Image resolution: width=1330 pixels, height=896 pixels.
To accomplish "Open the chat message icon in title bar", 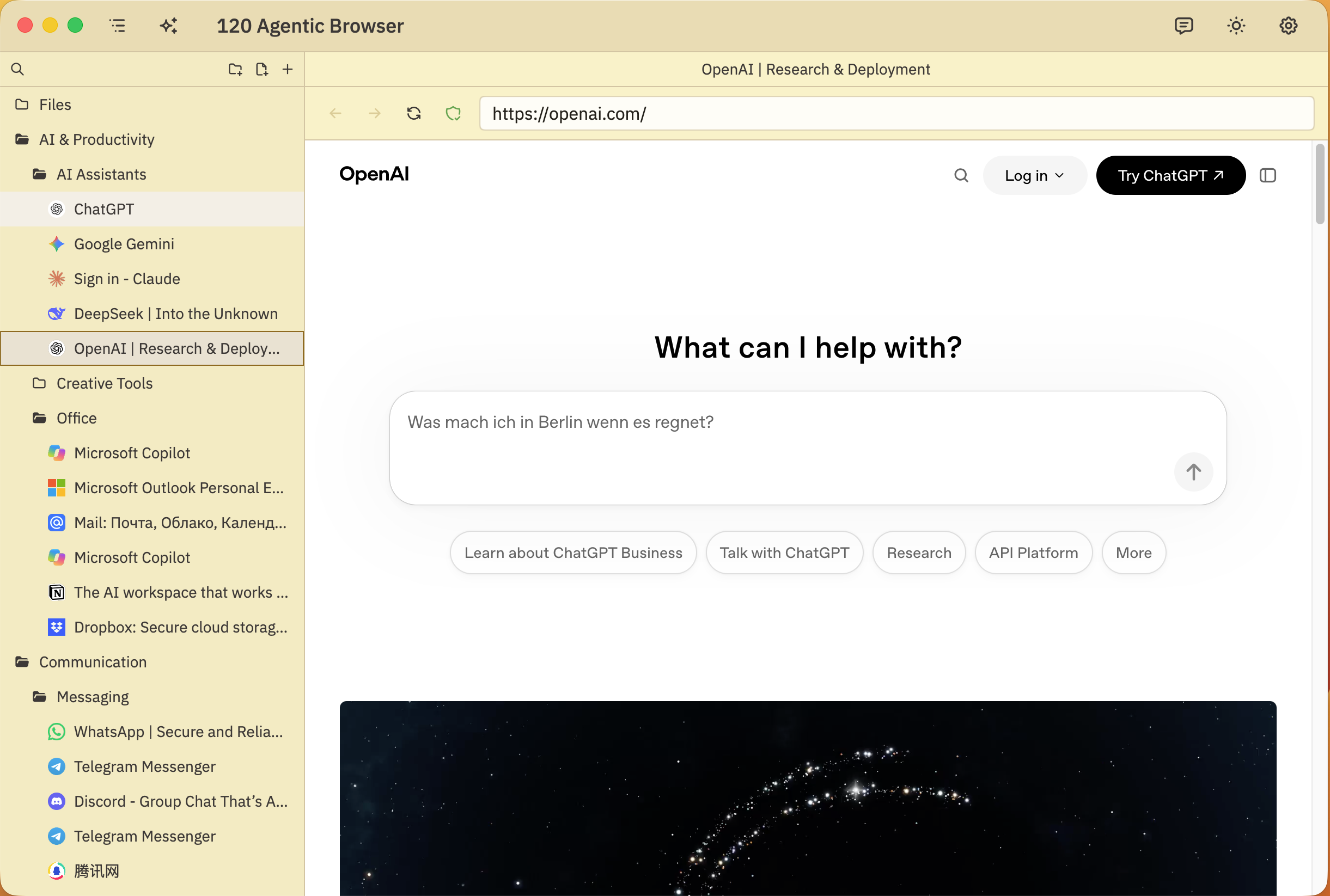I will tap(1183, 26).
